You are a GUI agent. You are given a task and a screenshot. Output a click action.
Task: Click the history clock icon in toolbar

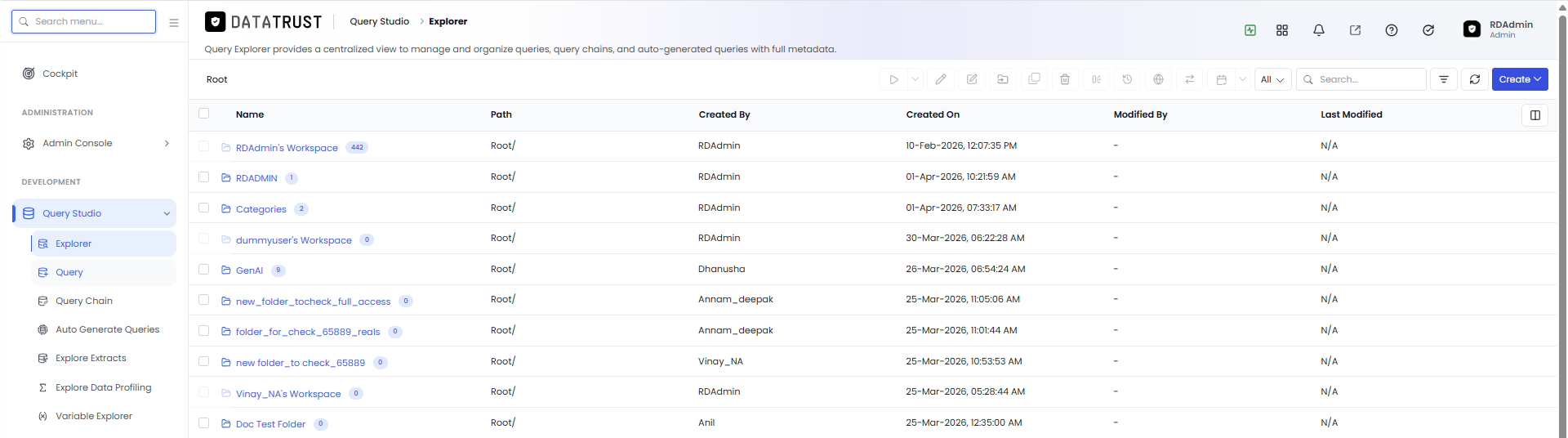coord(1127,79)
